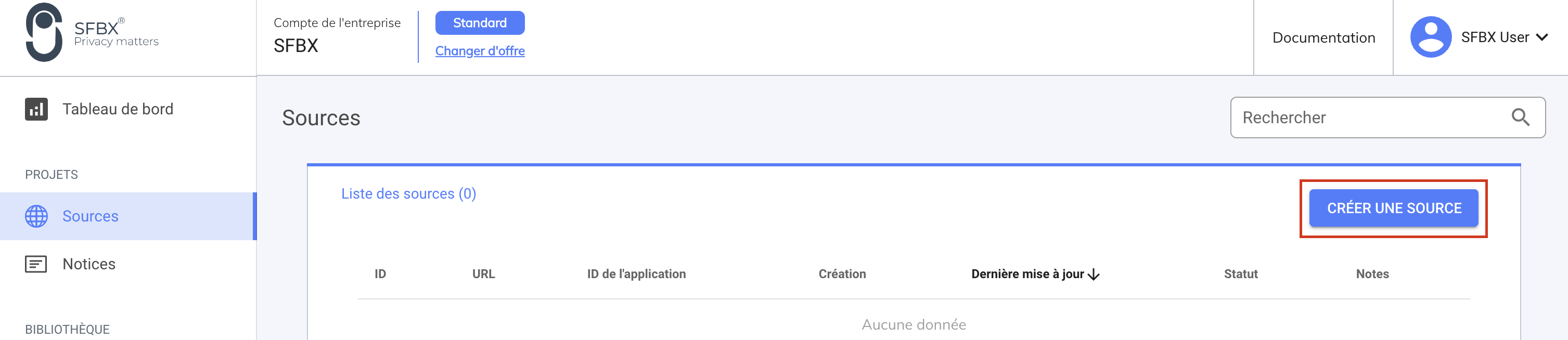
Task: Open the Tableau de bord menu item
Action: click(x=118, y=110)
